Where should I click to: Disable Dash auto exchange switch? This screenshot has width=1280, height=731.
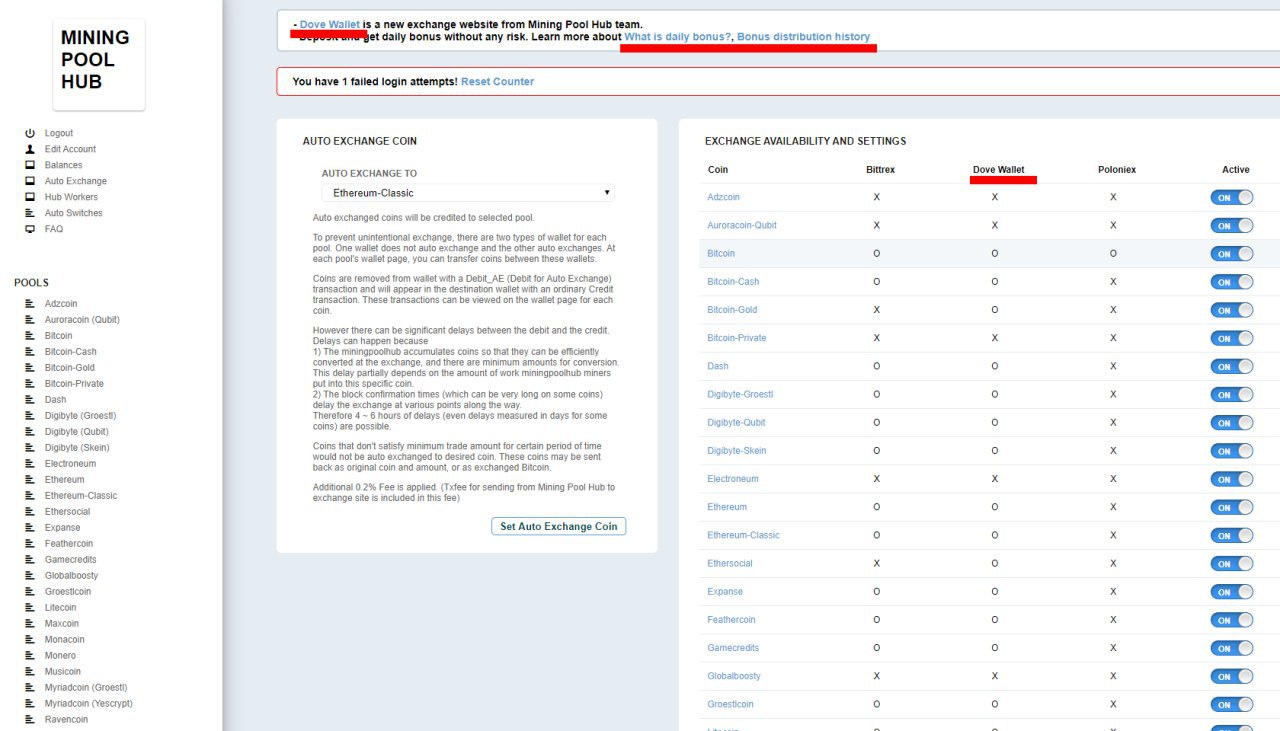(x=1232, y=367)
